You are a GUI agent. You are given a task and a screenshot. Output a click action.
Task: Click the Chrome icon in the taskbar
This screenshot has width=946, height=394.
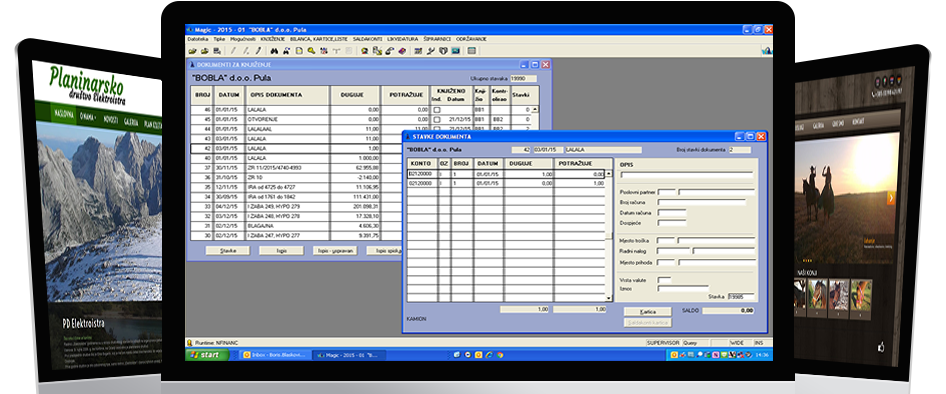(500, 355)
